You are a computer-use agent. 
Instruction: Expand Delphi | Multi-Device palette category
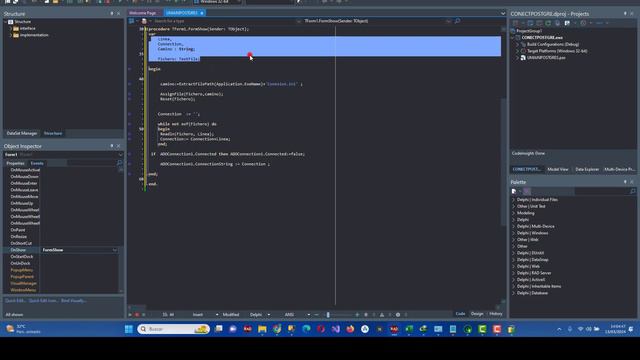click(x=513, y=226)
